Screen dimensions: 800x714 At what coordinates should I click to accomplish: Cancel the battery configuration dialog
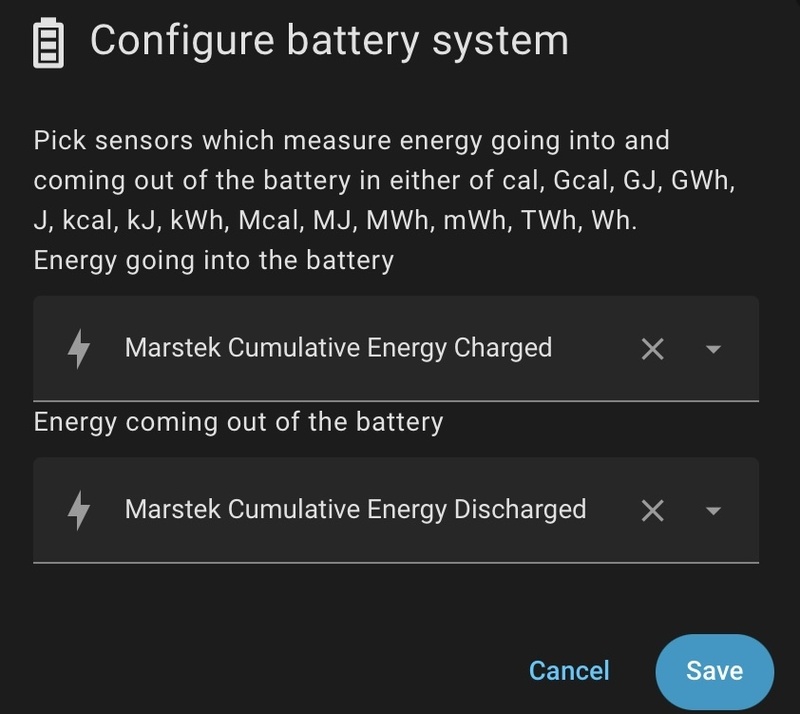(x=568, y=670)
